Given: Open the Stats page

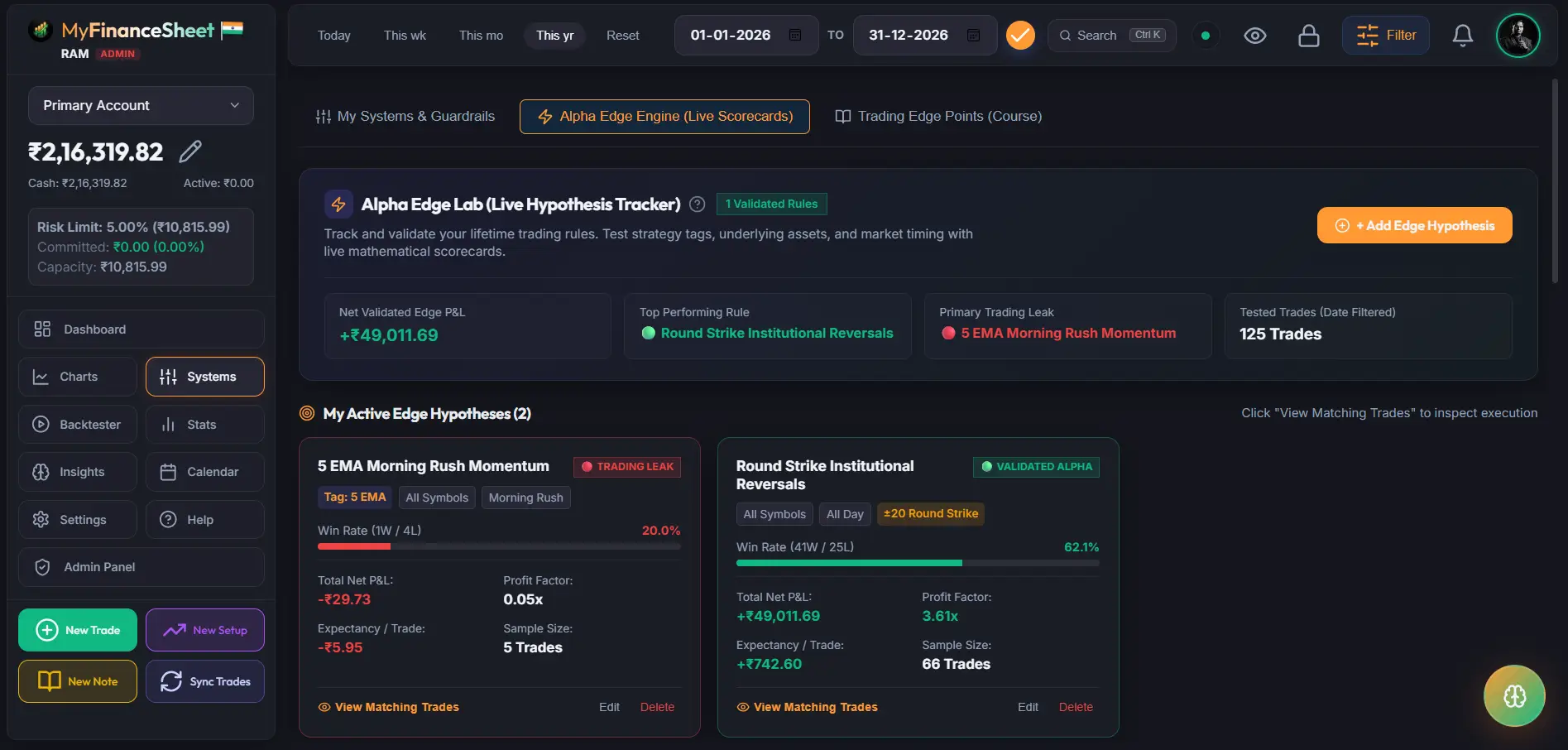Looking at the screenshot, I should click(205, 425).
